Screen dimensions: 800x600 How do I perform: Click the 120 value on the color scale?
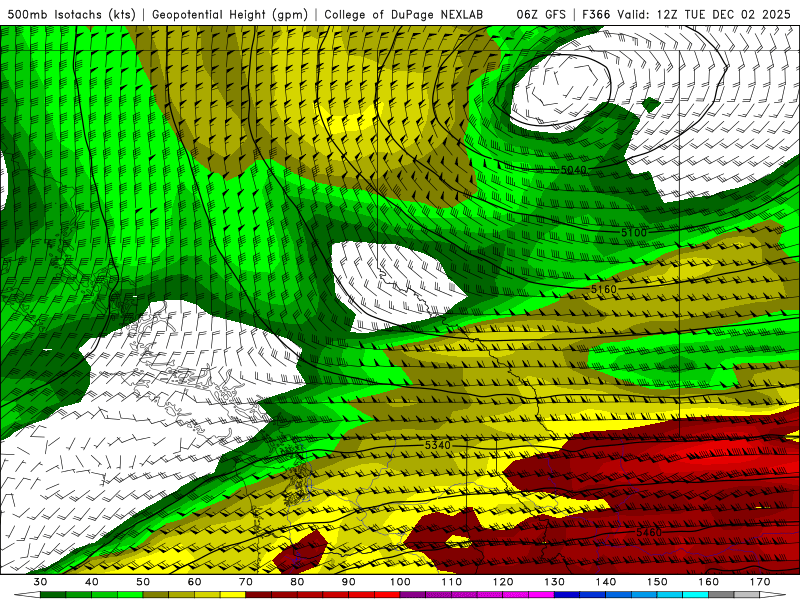click(503, 582)
